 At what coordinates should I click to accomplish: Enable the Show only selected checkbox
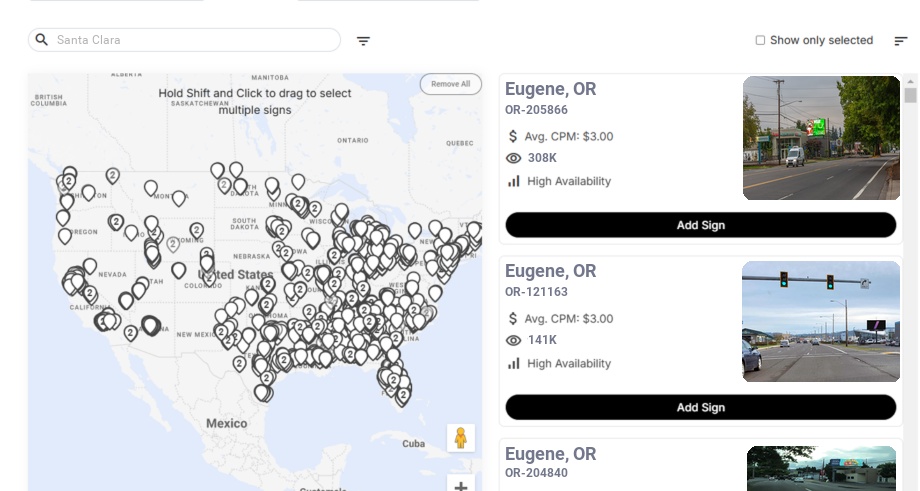tap(760, 41)
